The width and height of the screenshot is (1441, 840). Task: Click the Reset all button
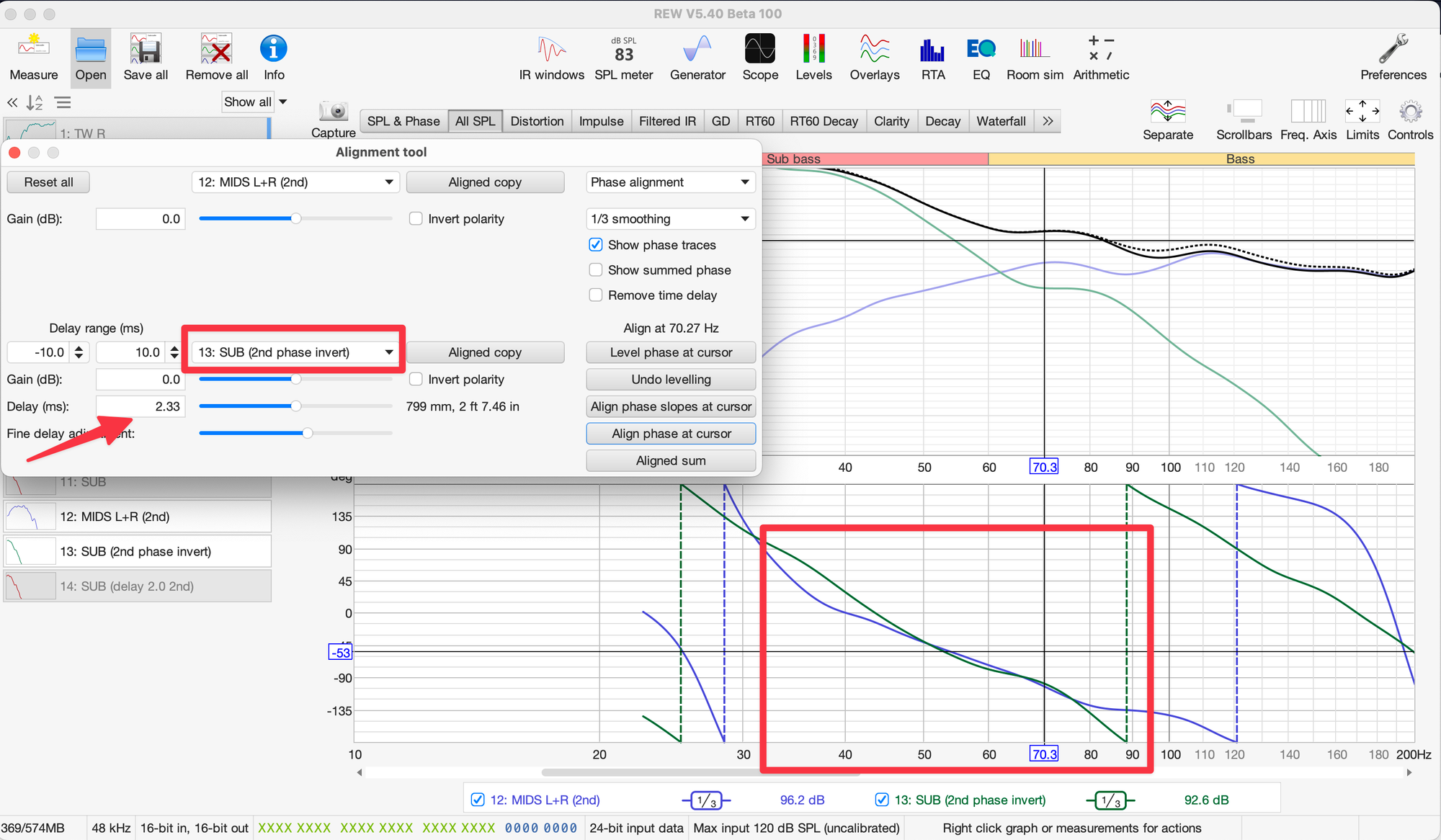click(x=48, y=182)
